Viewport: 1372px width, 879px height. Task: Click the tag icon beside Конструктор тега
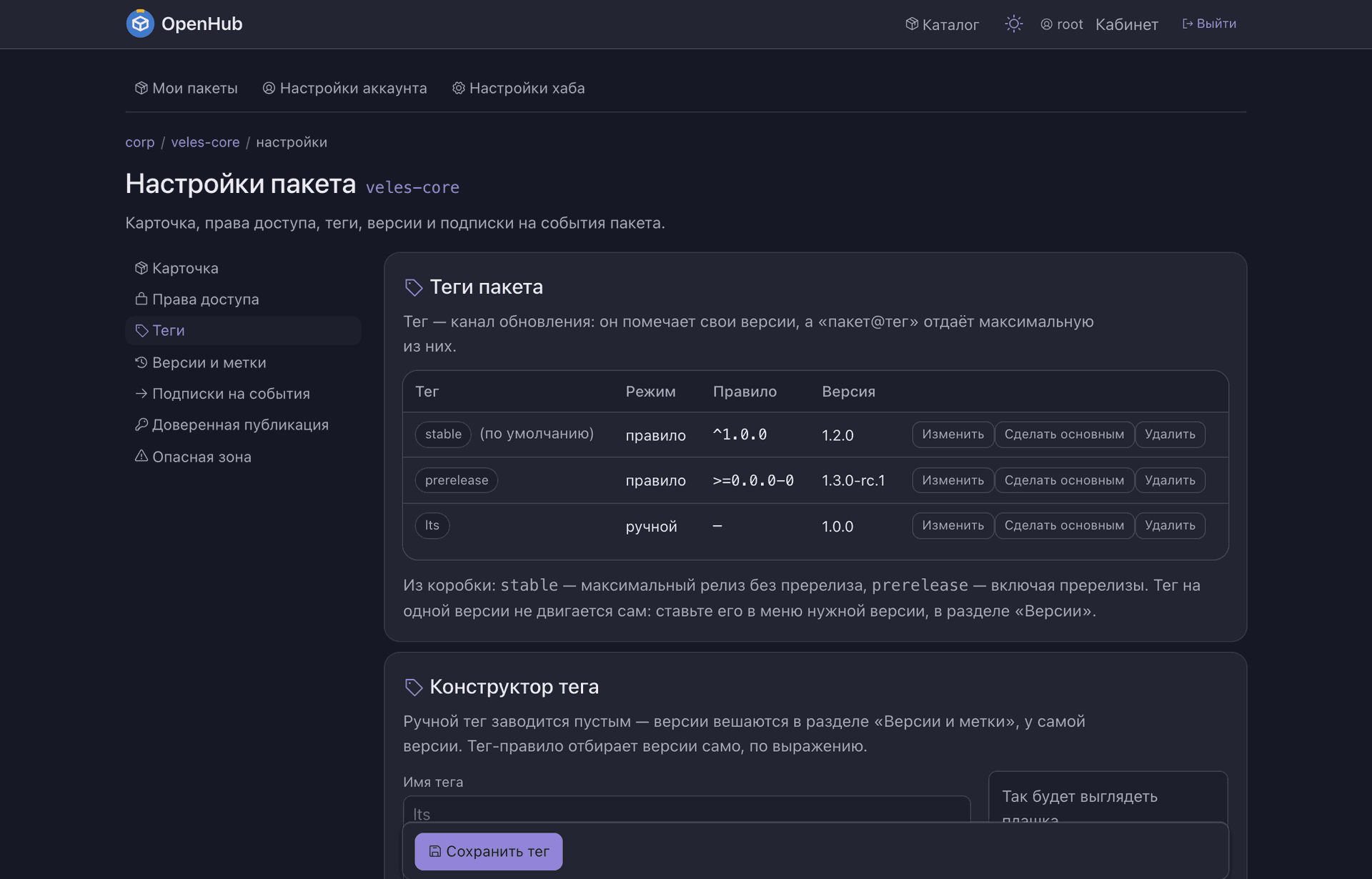pyautogui.click(x=414, y=687)
